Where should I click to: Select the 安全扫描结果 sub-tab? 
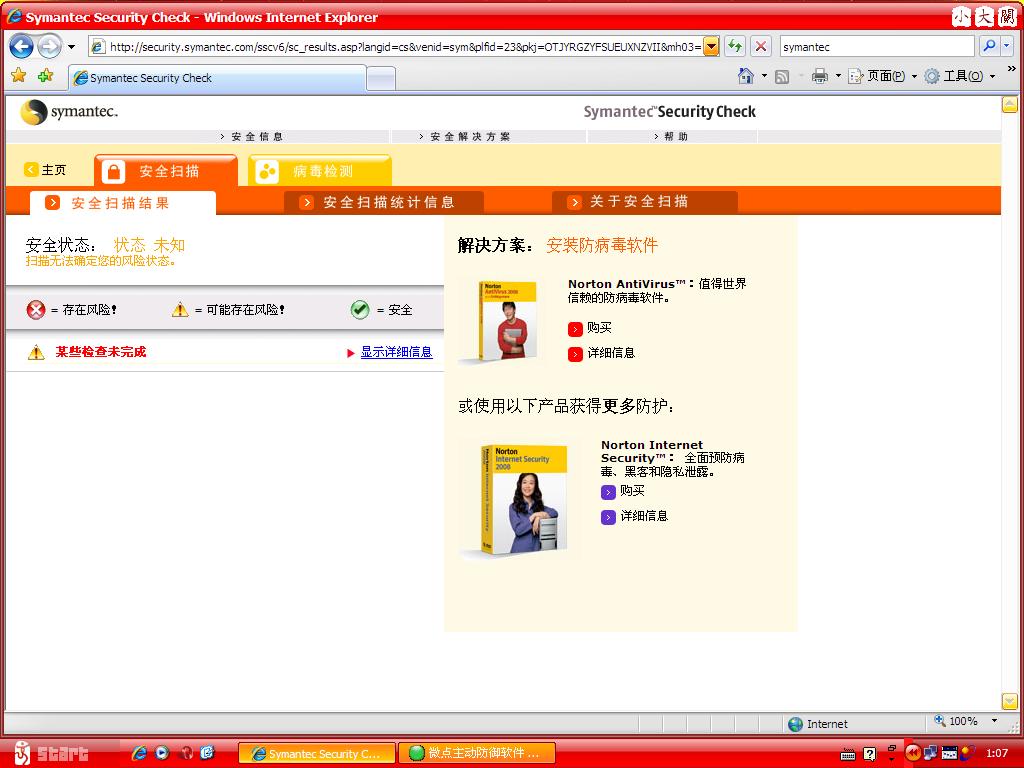[123, 202]
